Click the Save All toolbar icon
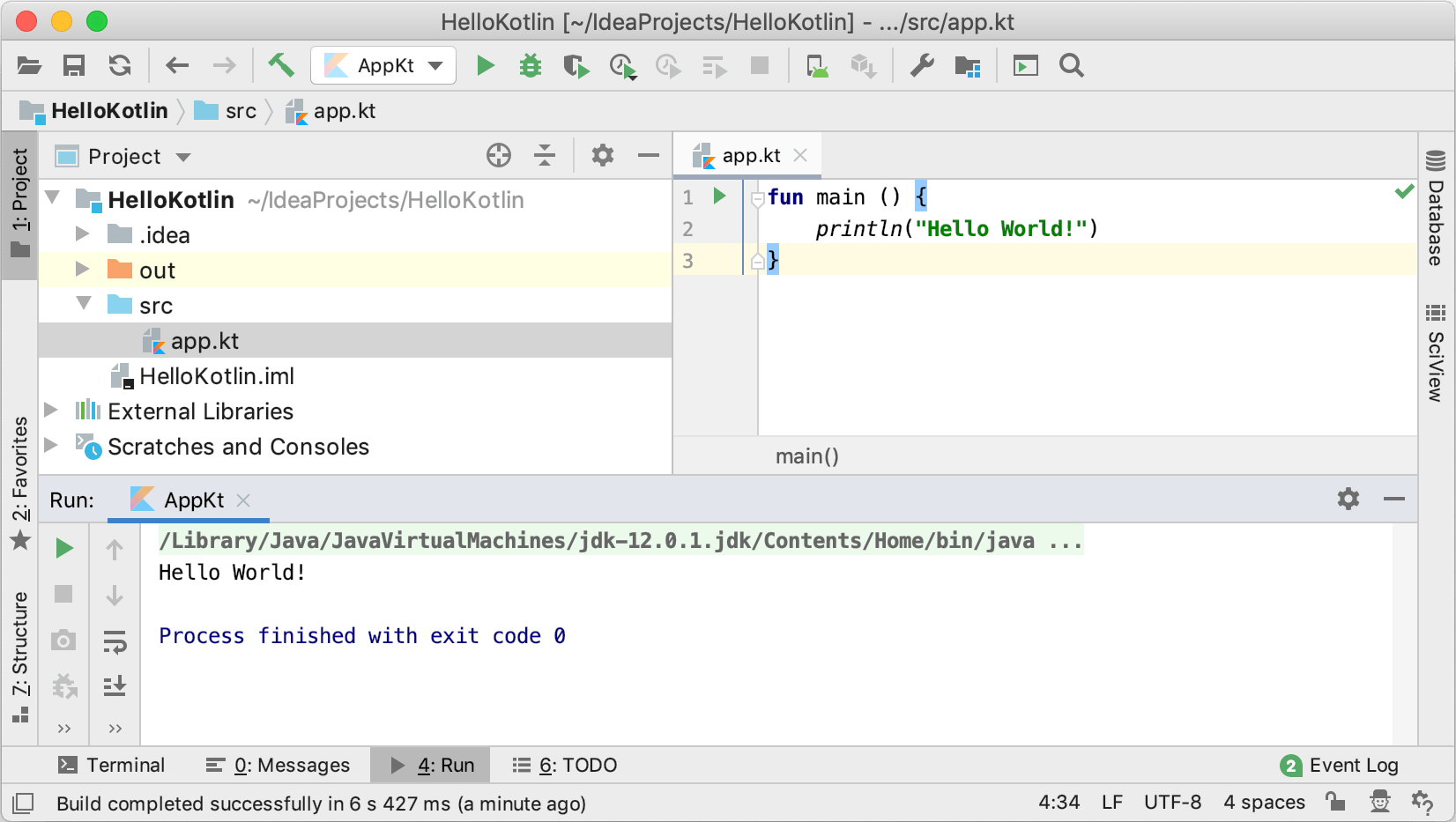 74,65
